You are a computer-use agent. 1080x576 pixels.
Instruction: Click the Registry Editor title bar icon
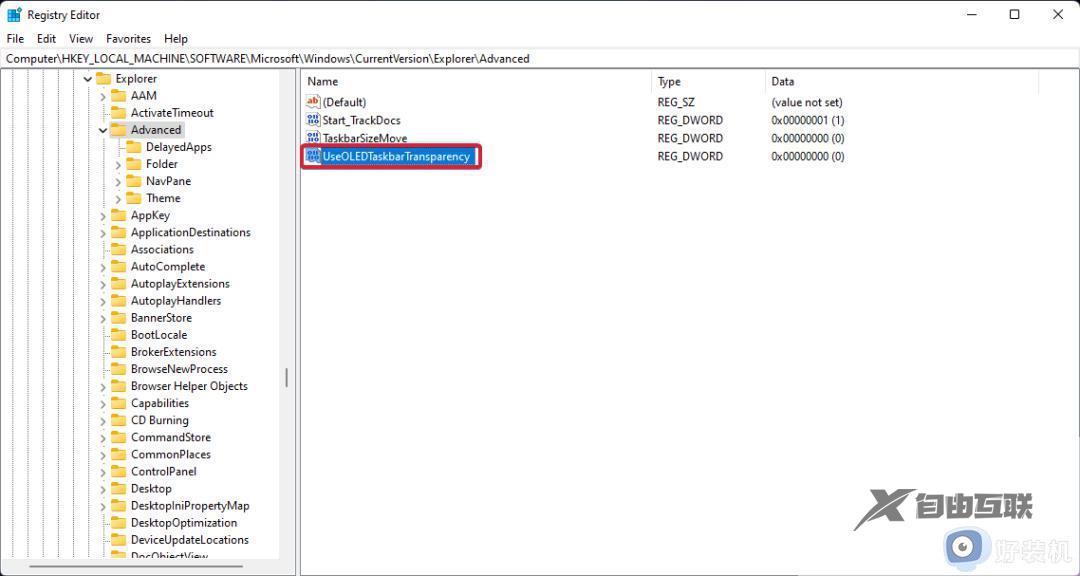(12, 14)
